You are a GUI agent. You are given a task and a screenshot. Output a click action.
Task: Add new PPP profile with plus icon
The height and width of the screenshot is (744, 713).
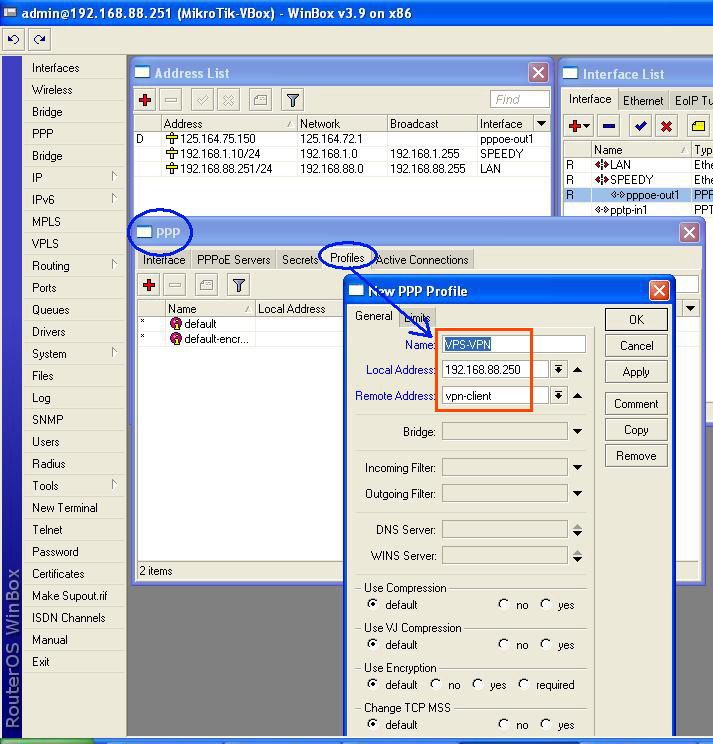pos(149,285)
